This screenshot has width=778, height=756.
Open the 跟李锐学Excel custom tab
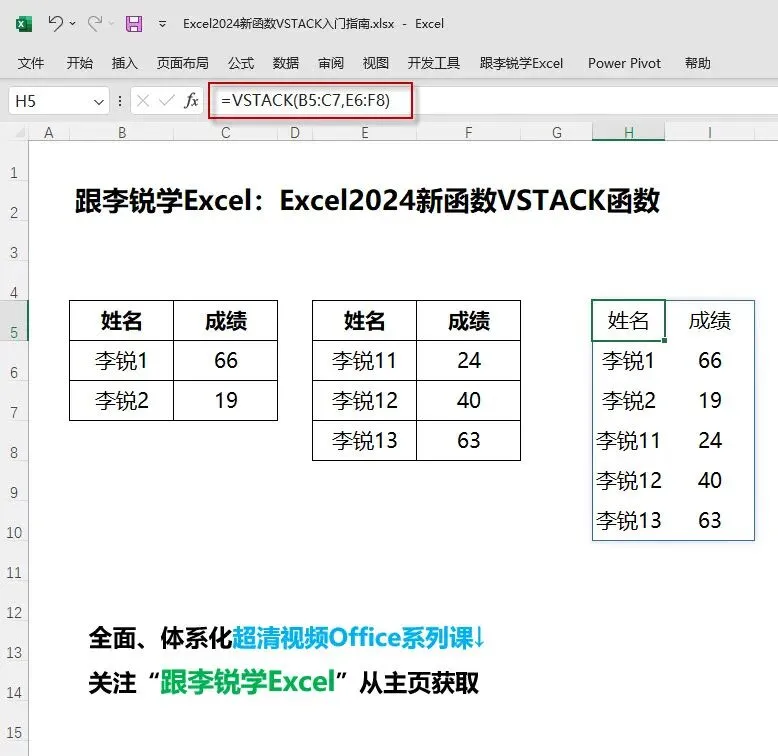(521, 63)
